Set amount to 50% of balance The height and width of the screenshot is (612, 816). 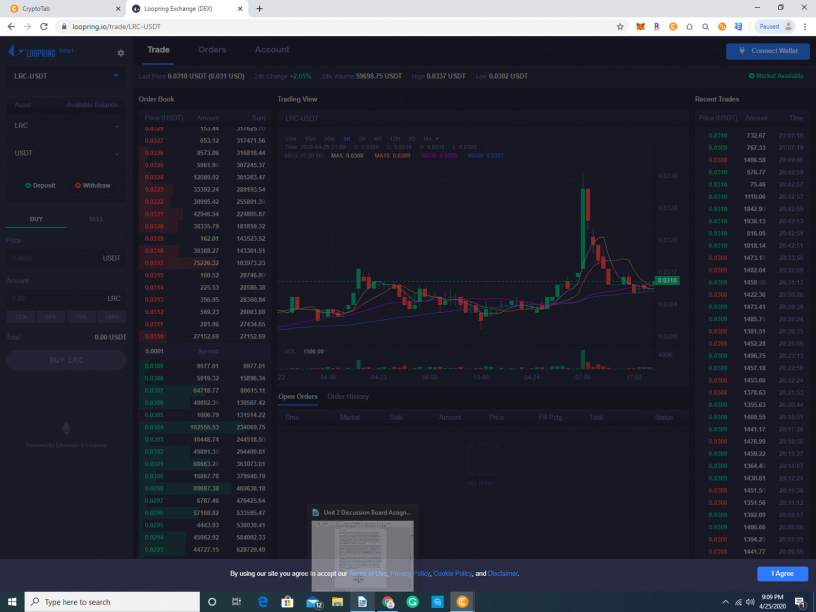(x=51, y=316)
